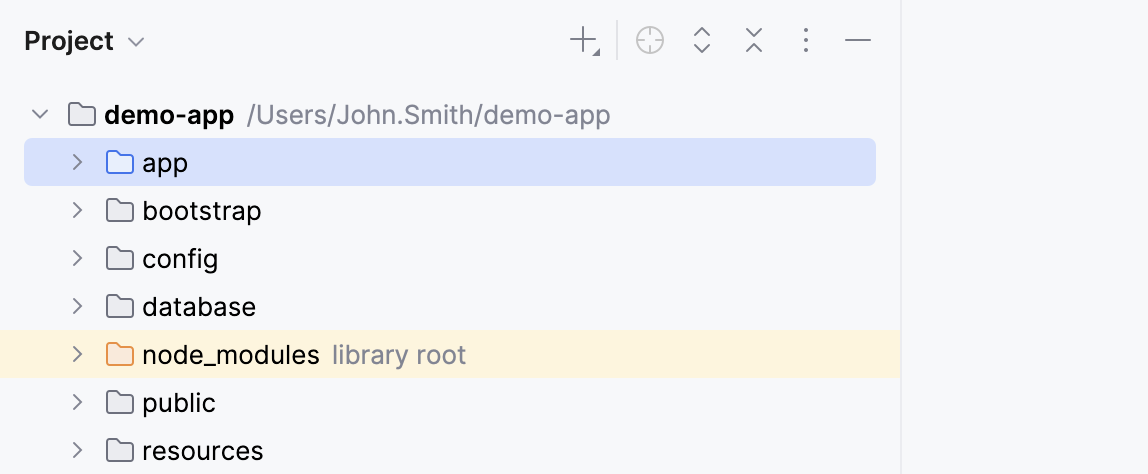Screen dimensions: 1148x474
Task: Expand the config folder arrow
Action: tap(77, 259)
